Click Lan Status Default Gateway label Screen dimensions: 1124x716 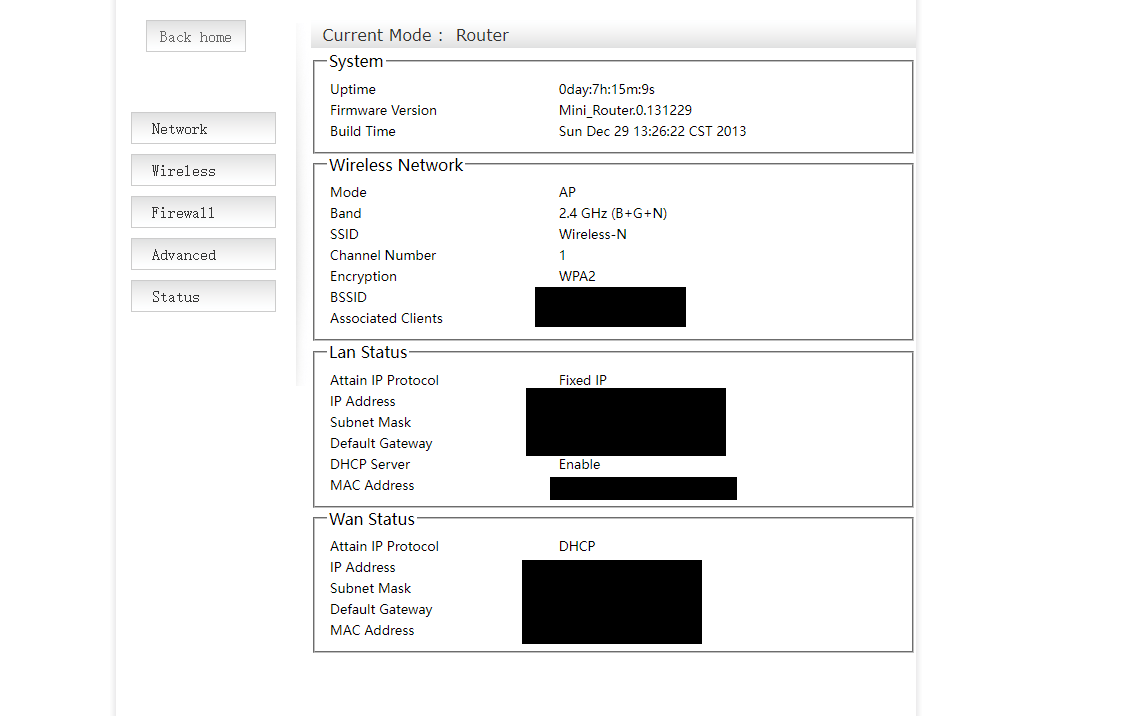pos(381,444)
